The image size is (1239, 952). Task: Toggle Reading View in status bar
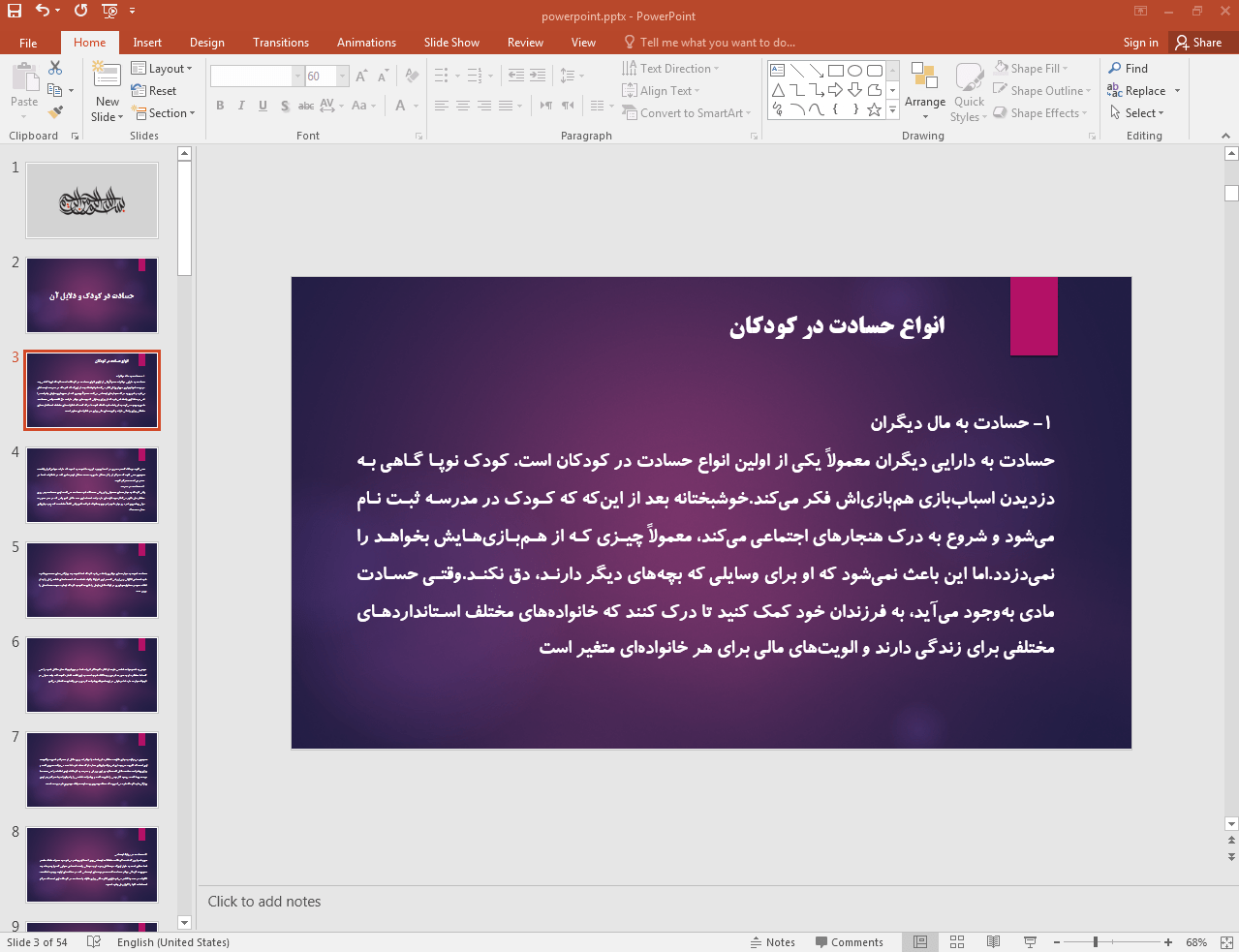pyautogui.click(x=993, y=942)
